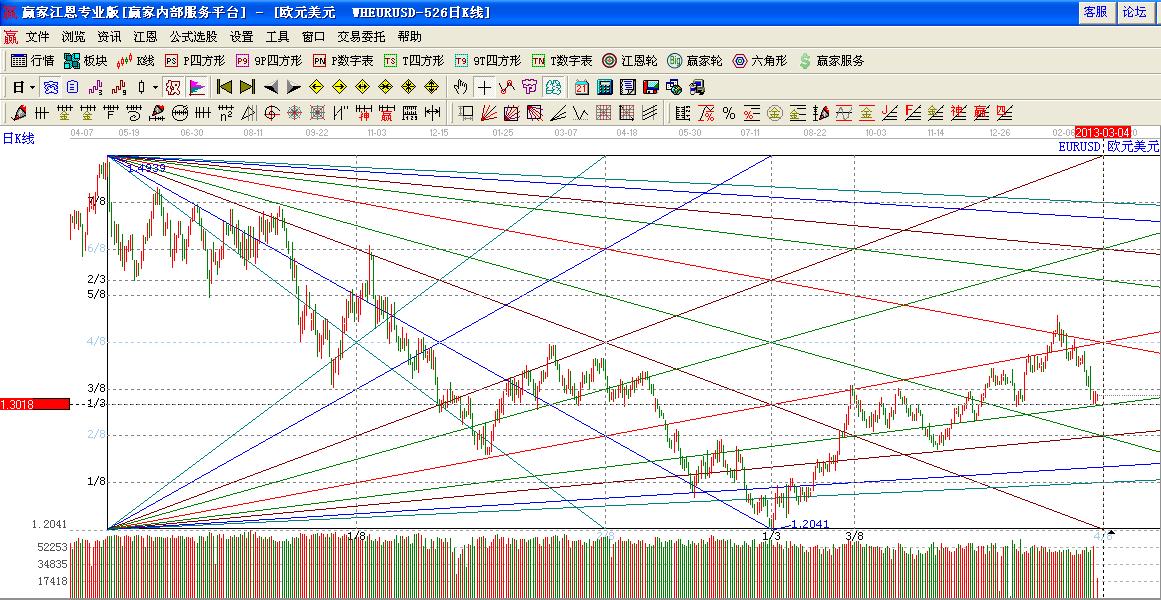Click the 论坛 forum button
Screen dimensions: 1161x600
1134,12
